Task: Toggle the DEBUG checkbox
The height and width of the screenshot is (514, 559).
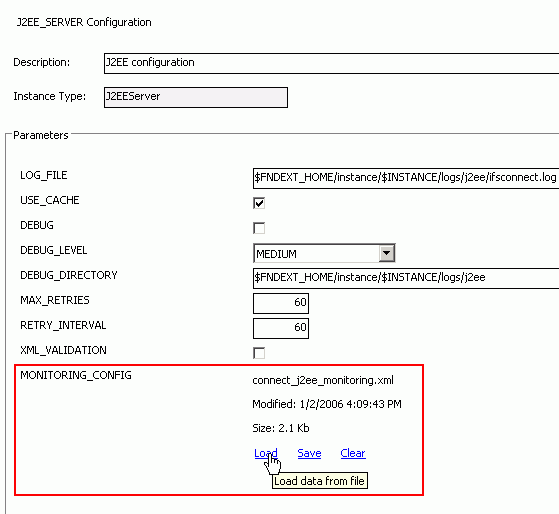Action: [x=259, y=228]
